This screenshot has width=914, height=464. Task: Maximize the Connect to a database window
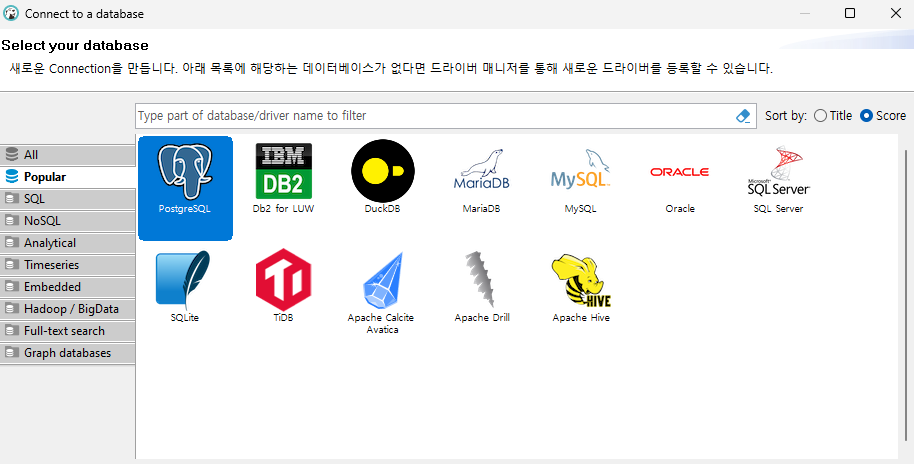(850, 13)
